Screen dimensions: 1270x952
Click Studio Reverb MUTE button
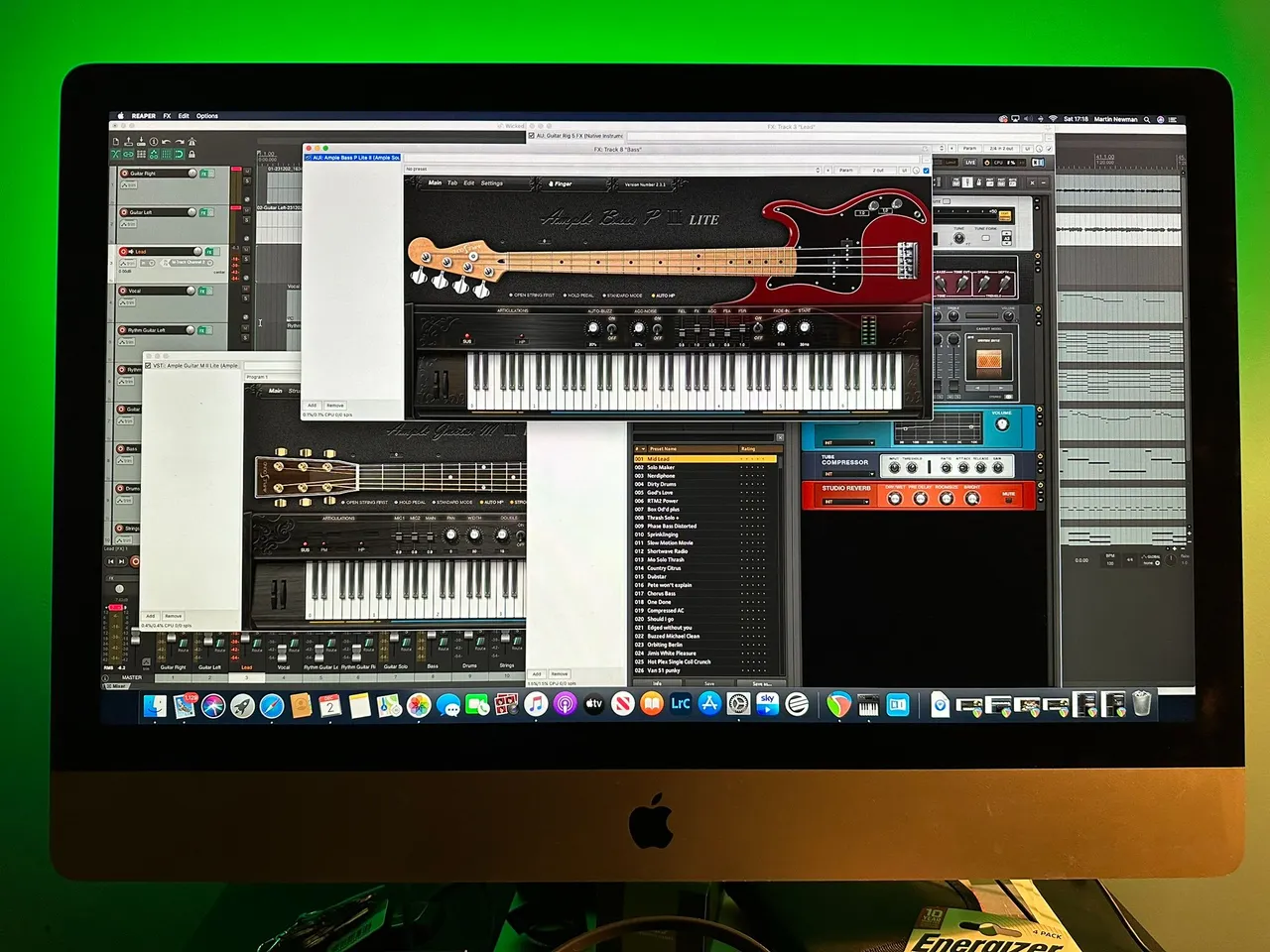point(1009,500)
